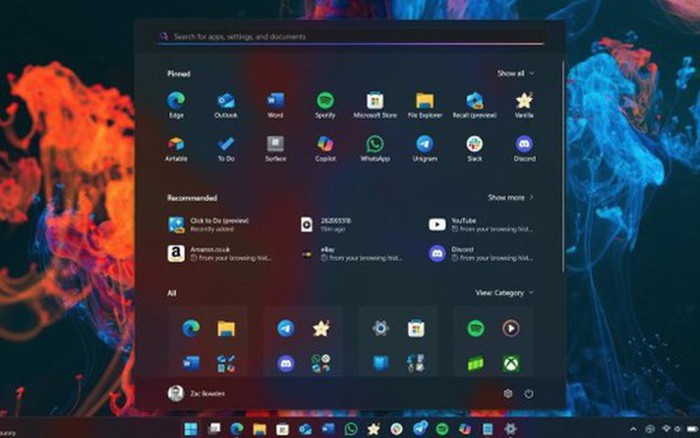Viewport: 700px width, 438px height.
Task: Open Telegram icon in the All section
Action: [286, 328]
